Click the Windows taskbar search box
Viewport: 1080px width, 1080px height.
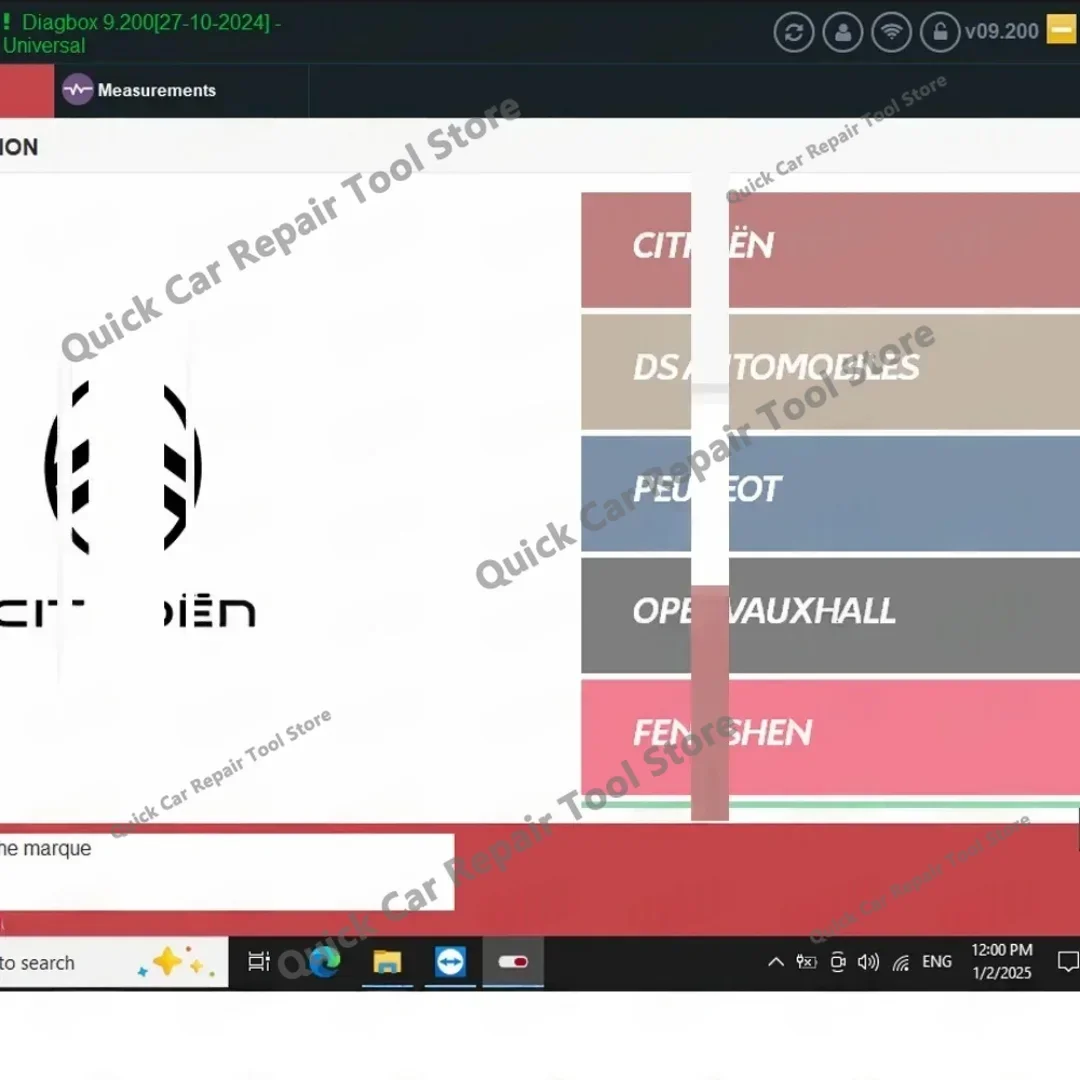(x=114, y=962)
